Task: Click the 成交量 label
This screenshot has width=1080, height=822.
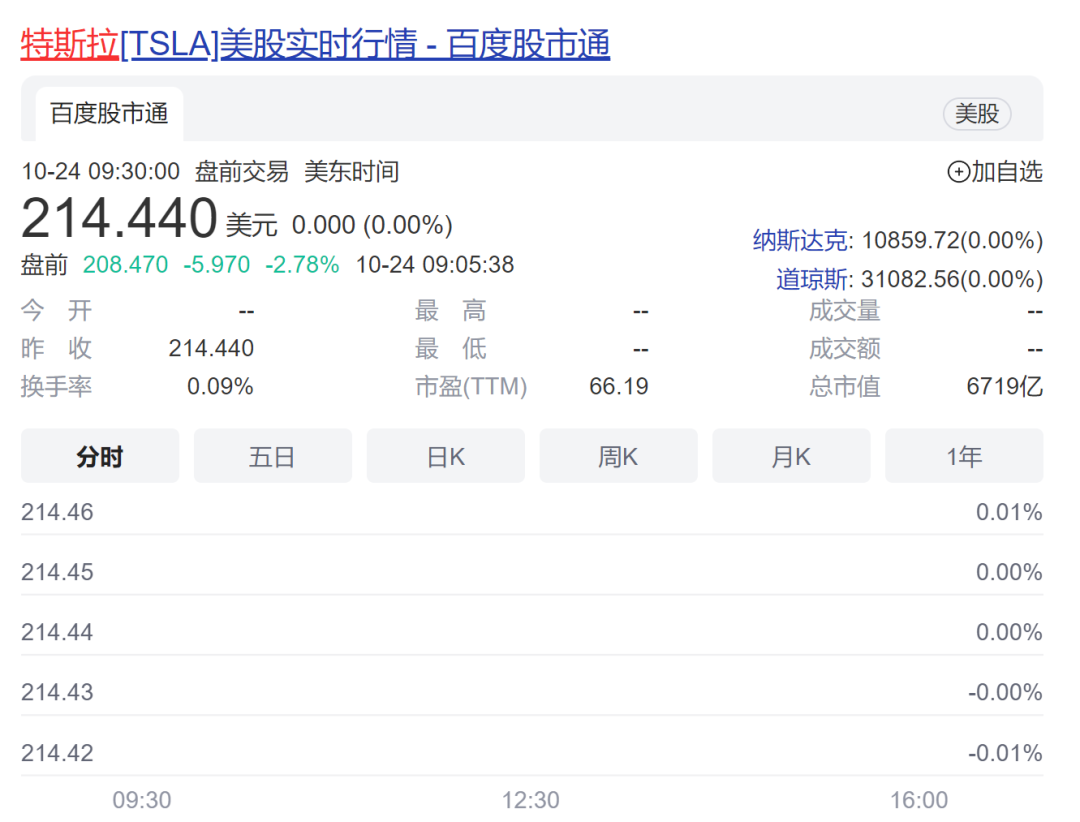Action: (x=844, y=311)
